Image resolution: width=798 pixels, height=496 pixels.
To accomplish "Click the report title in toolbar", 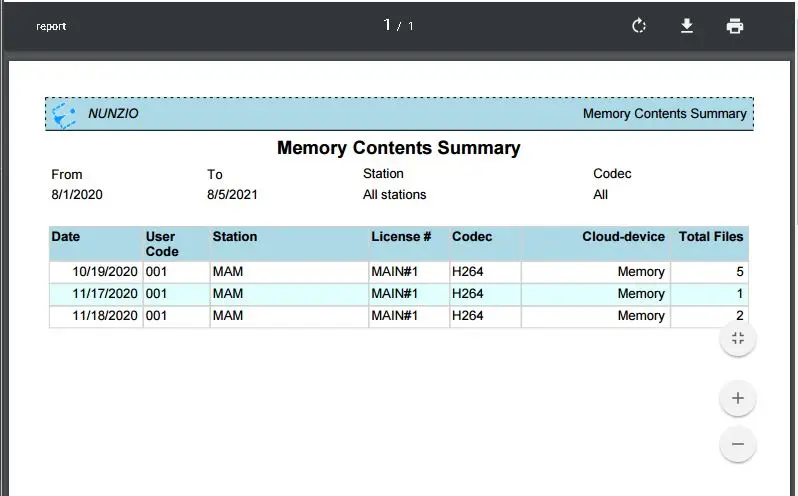I will (x=51, y=26).
